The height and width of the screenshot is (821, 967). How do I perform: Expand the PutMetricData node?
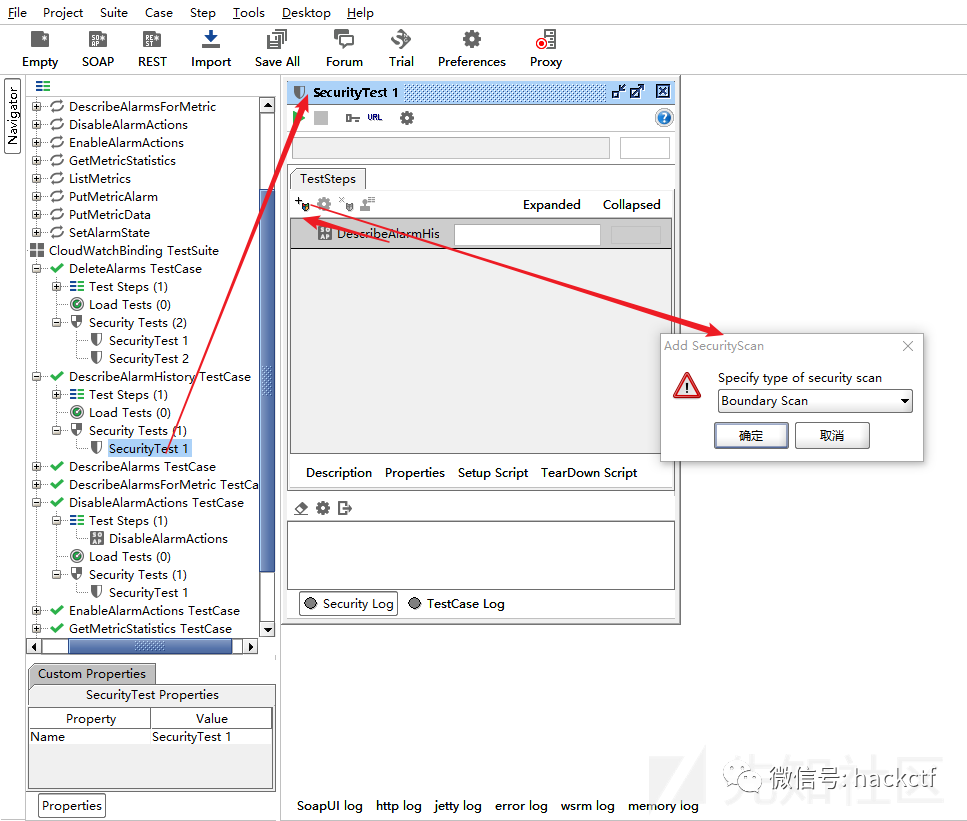(x=36, y=215)
